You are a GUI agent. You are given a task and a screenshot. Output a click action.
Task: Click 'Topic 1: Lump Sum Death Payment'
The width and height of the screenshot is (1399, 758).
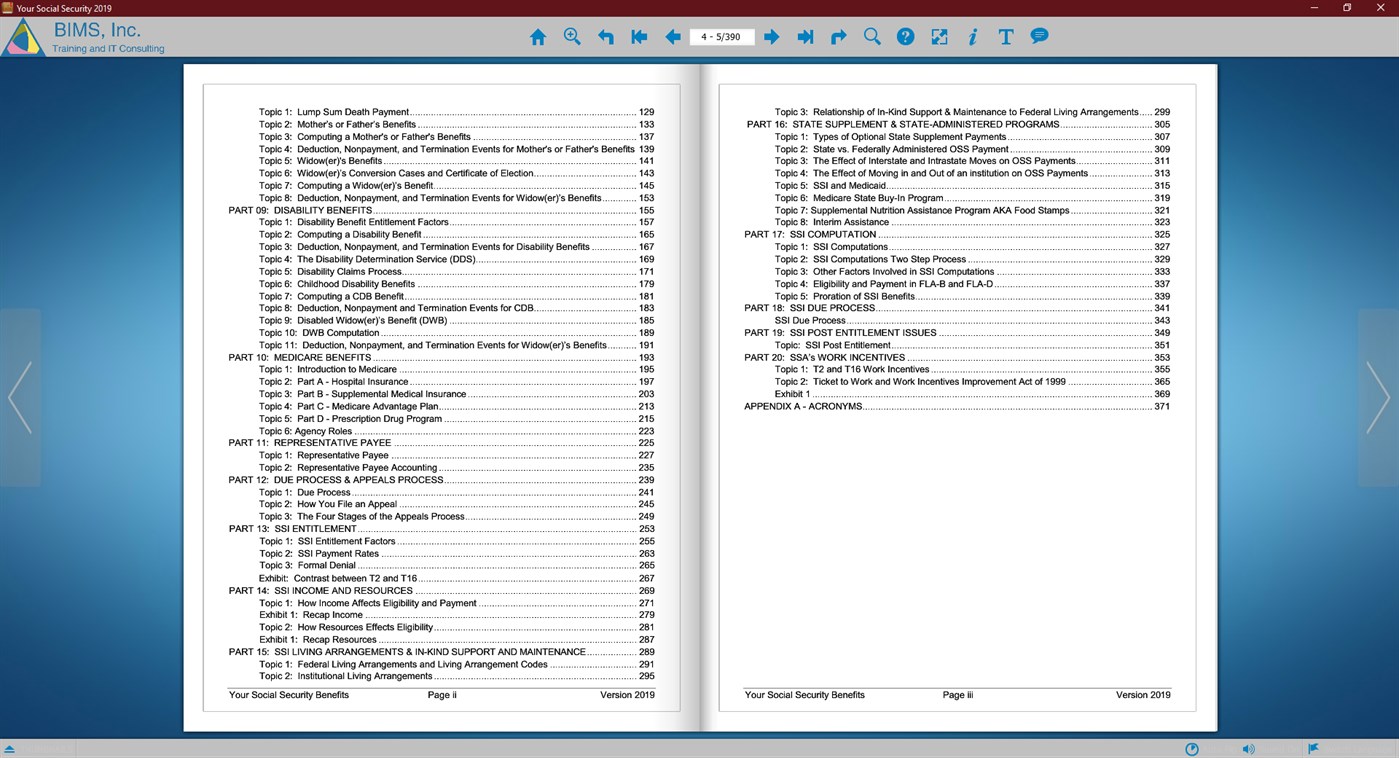click(x=456, y=112)
